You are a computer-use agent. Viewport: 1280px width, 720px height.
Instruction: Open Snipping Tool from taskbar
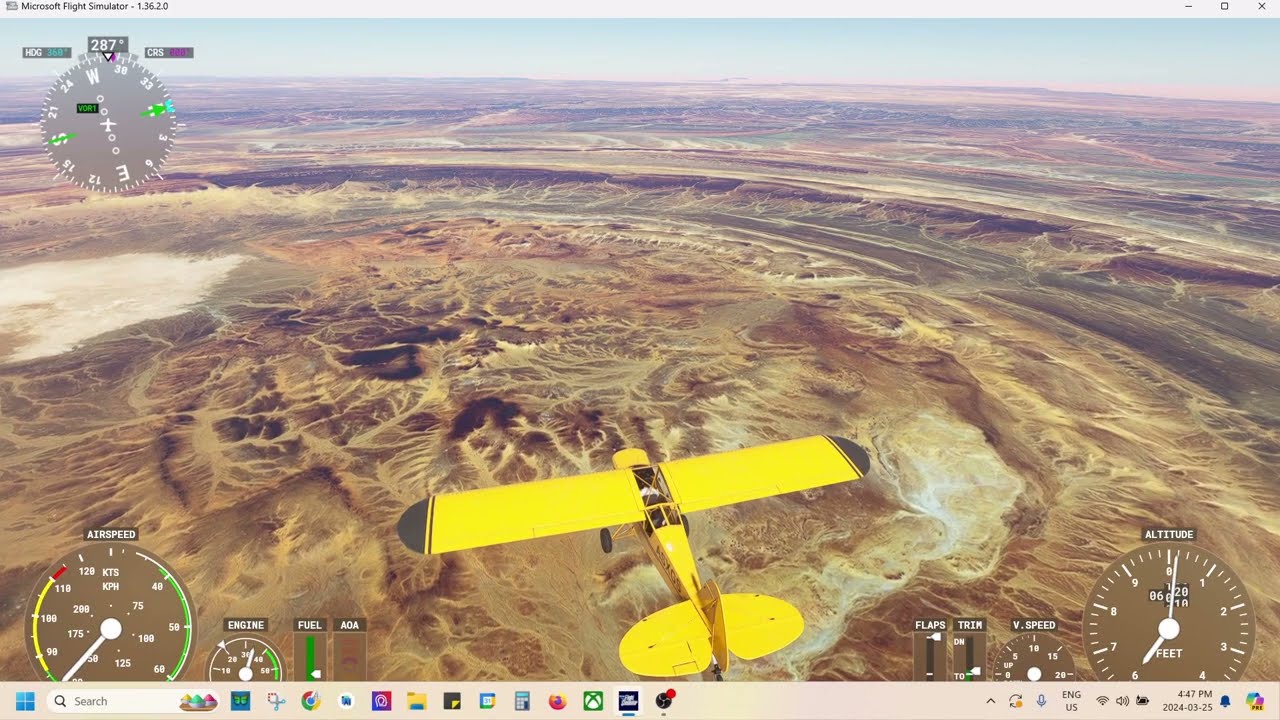[276, 701]
